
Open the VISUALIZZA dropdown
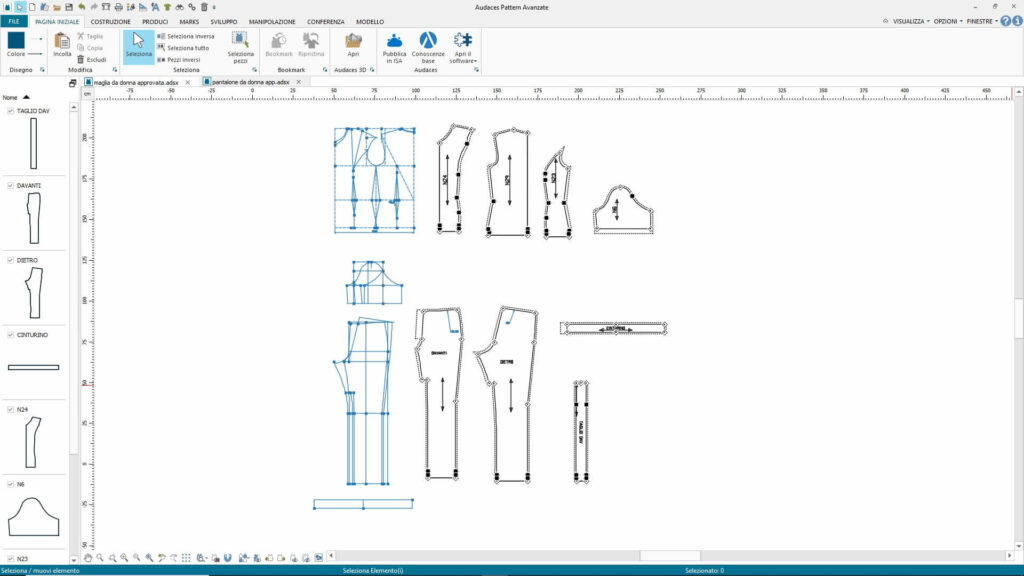pyautogui.click(x=911, y=22)
